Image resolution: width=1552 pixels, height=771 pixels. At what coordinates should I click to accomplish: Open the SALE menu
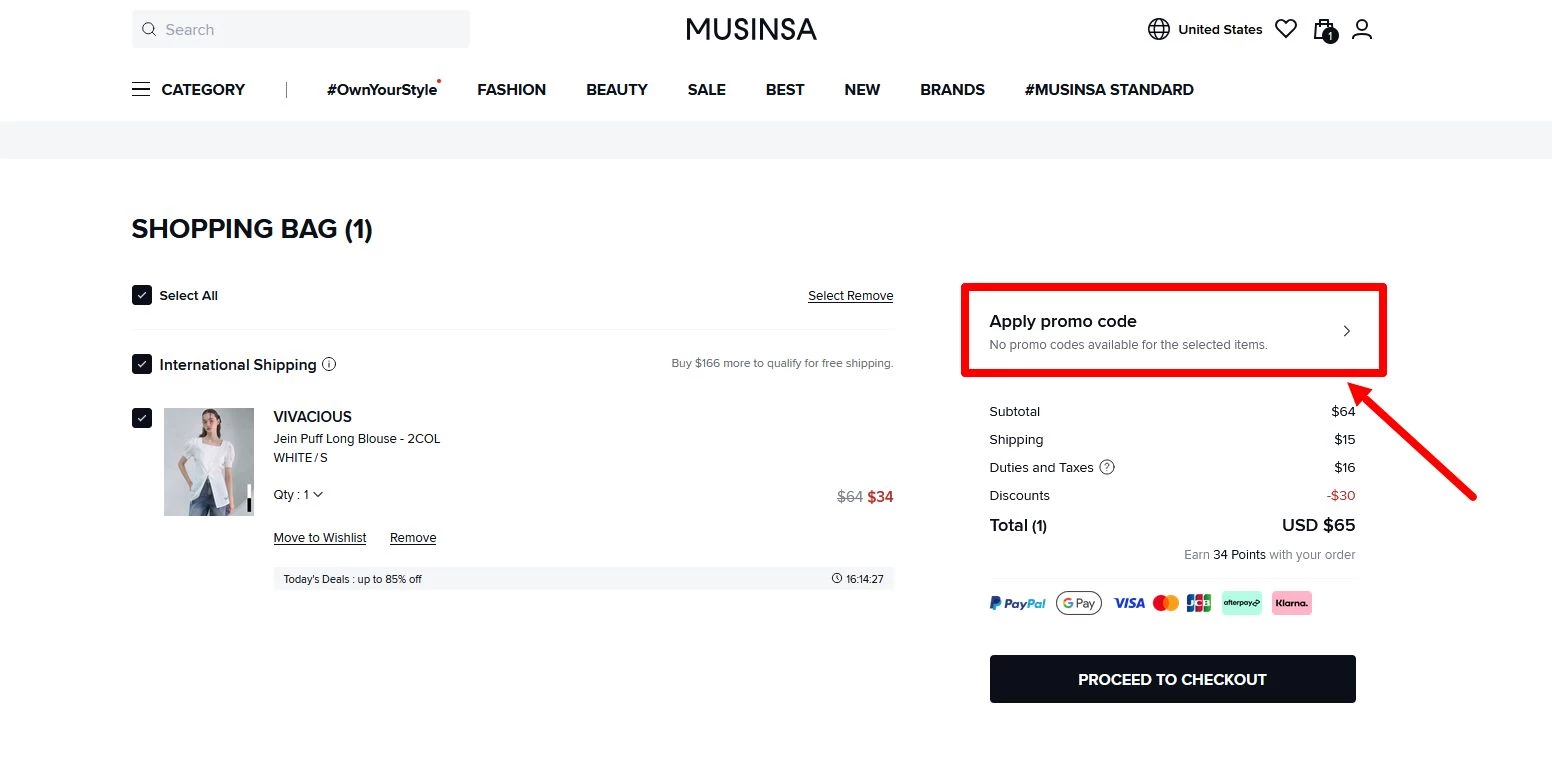707,89
